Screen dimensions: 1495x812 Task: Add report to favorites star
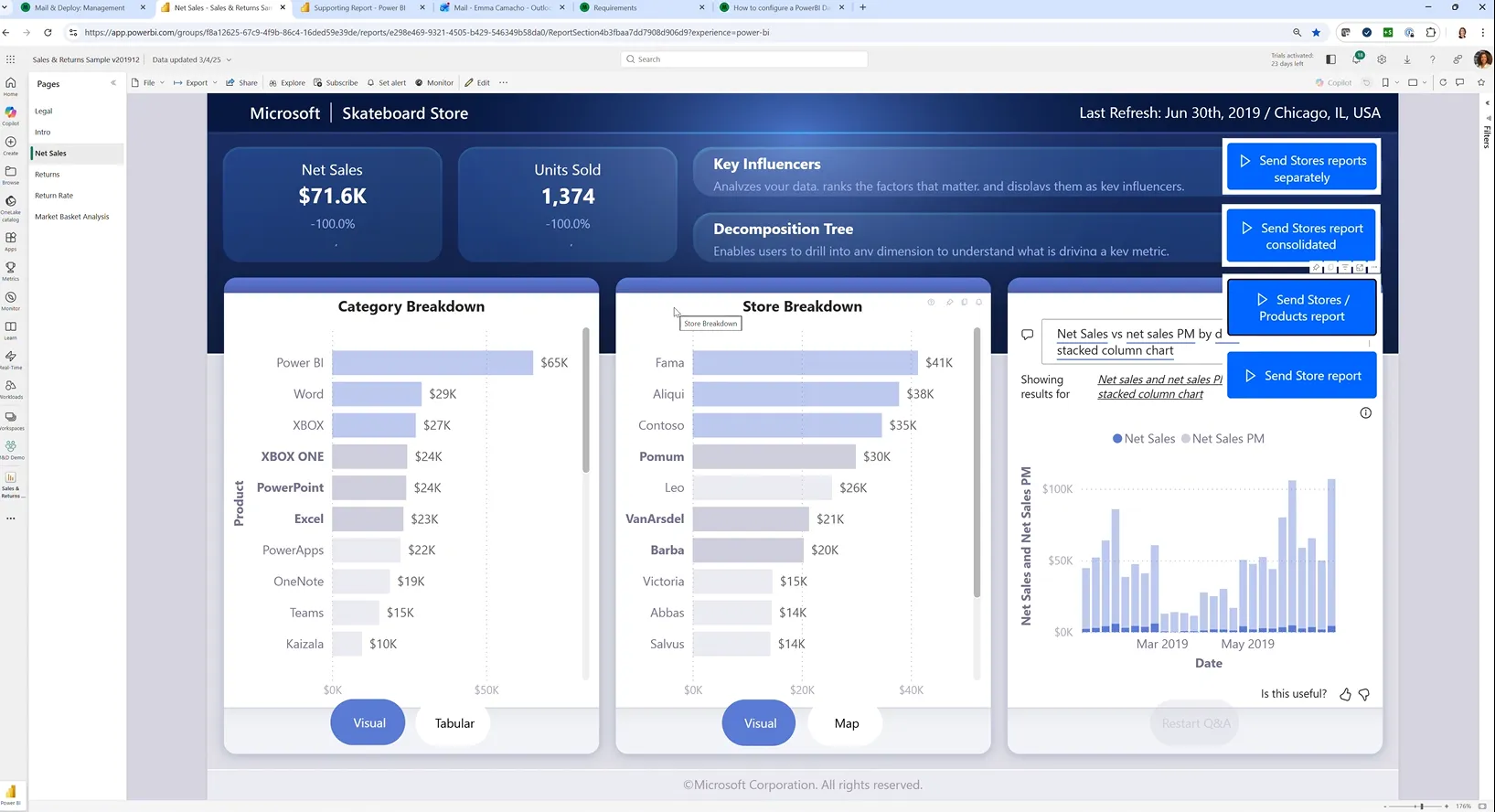(1481, 82)
